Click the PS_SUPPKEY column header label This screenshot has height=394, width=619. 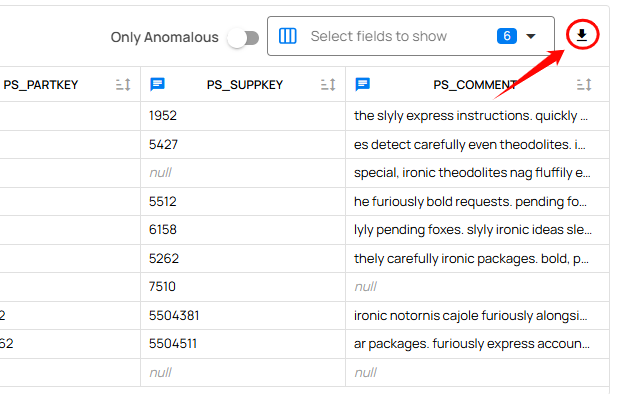(245, 84)
